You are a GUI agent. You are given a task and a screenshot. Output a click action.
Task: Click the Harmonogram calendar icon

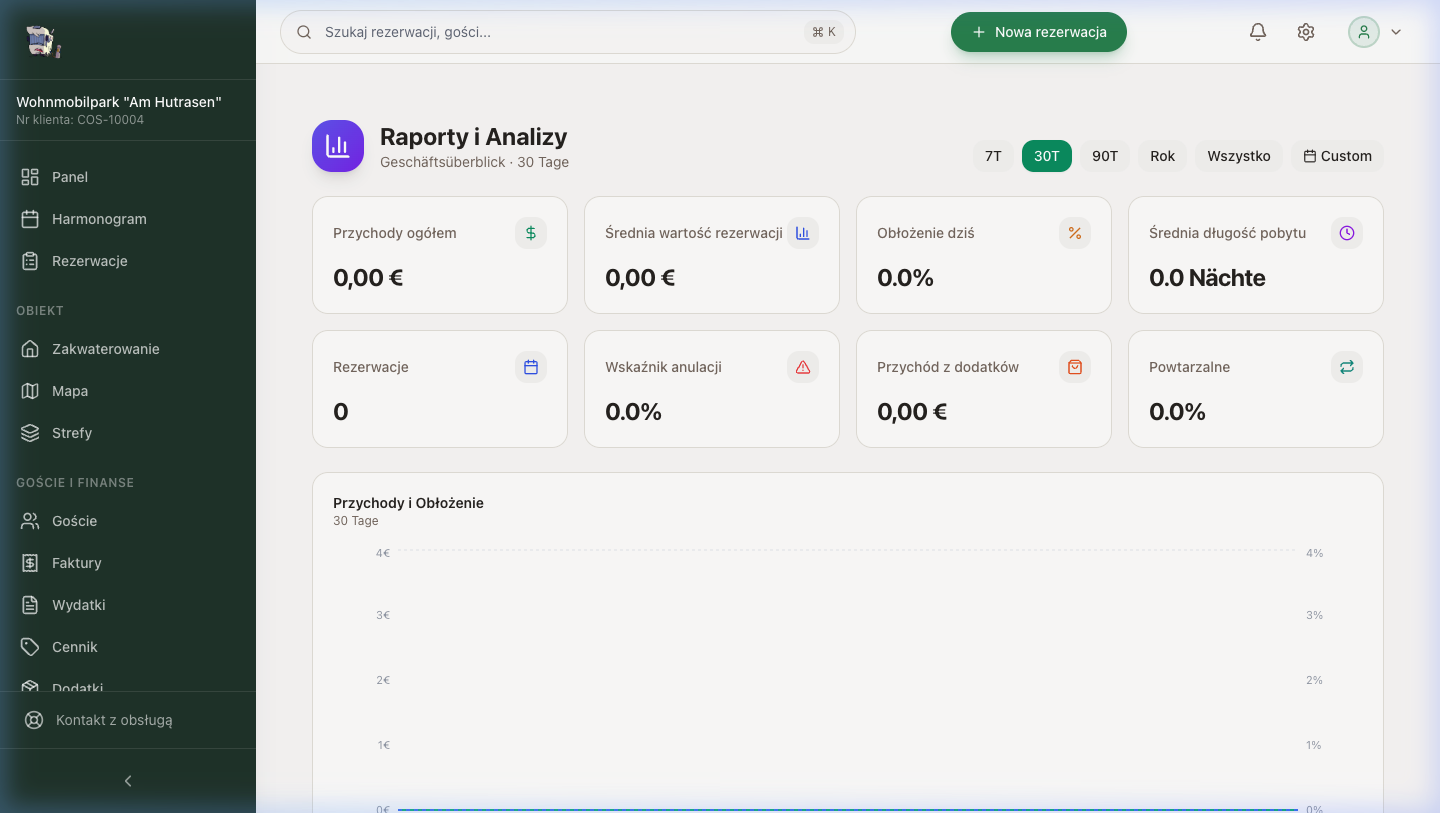tap(30, 219)
